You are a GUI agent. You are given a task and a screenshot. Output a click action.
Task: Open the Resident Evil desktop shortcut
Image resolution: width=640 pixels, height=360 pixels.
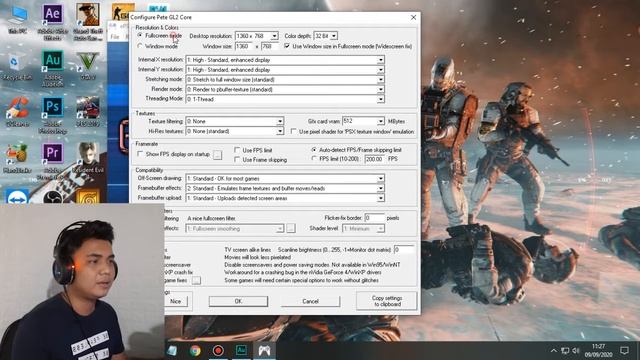pos(88,158)
